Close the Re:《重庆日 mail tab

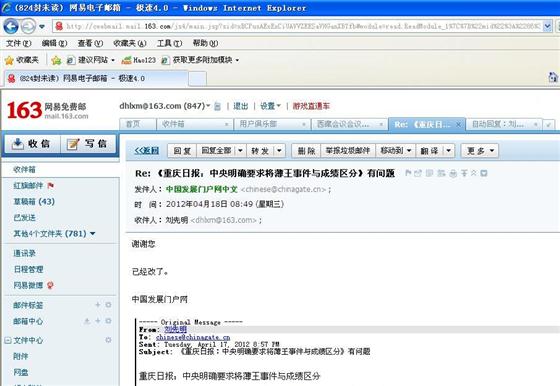tap(459, 125)
